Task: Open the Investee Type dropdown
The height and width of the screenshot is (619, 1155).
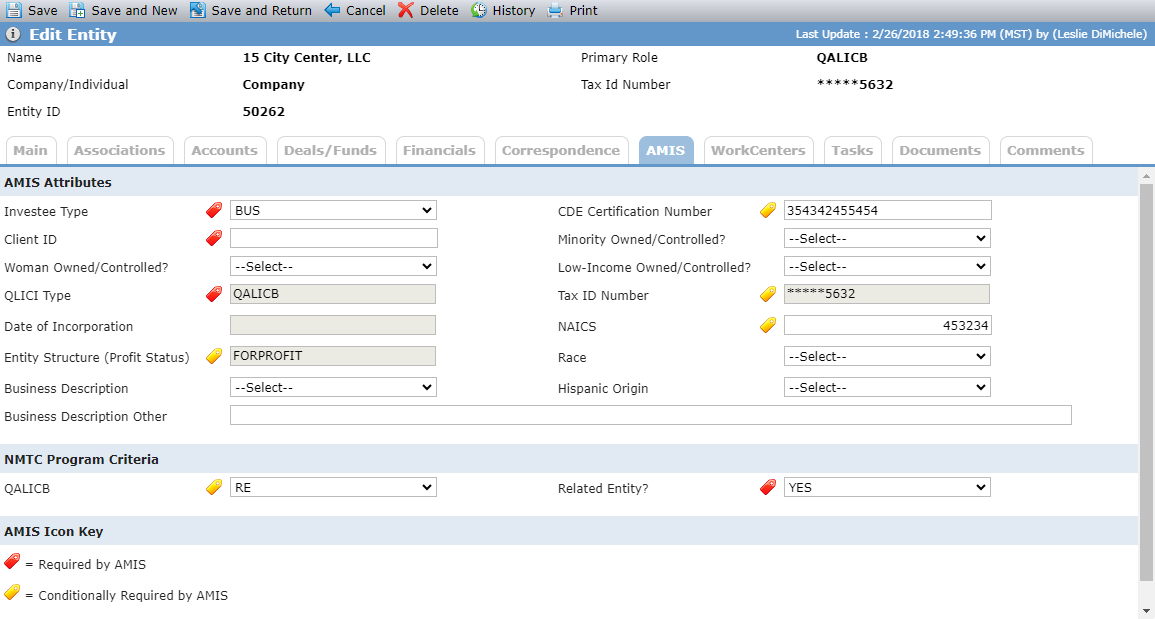Action: click(x=333, y=210)
